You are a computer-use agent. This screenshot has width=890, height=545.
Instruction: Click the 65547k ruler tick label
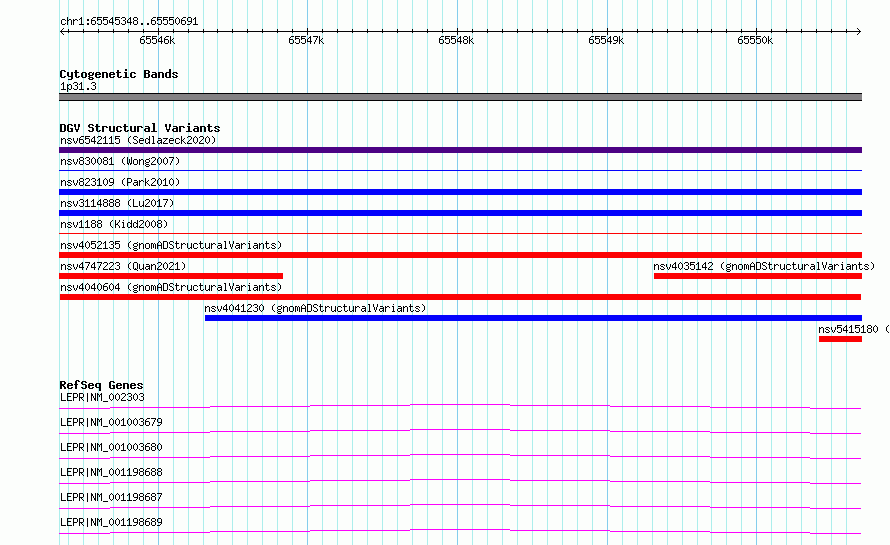click(x=307, y=40)
